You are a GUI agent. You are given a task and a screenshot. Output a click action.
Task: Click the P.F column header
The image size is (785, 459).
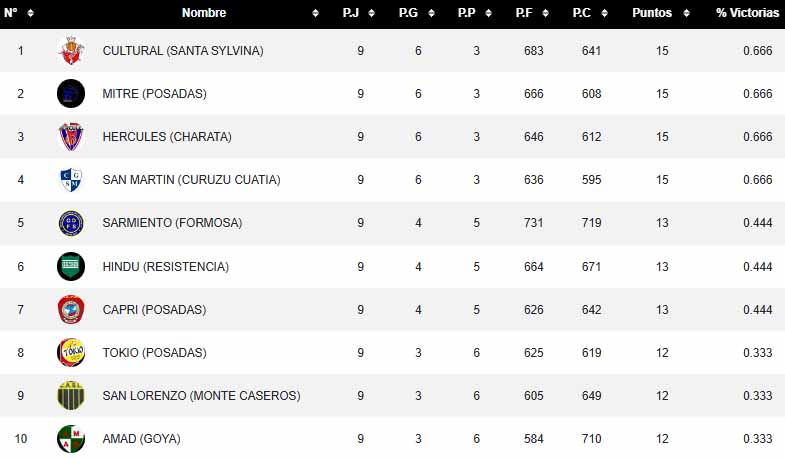click(525, 13)
